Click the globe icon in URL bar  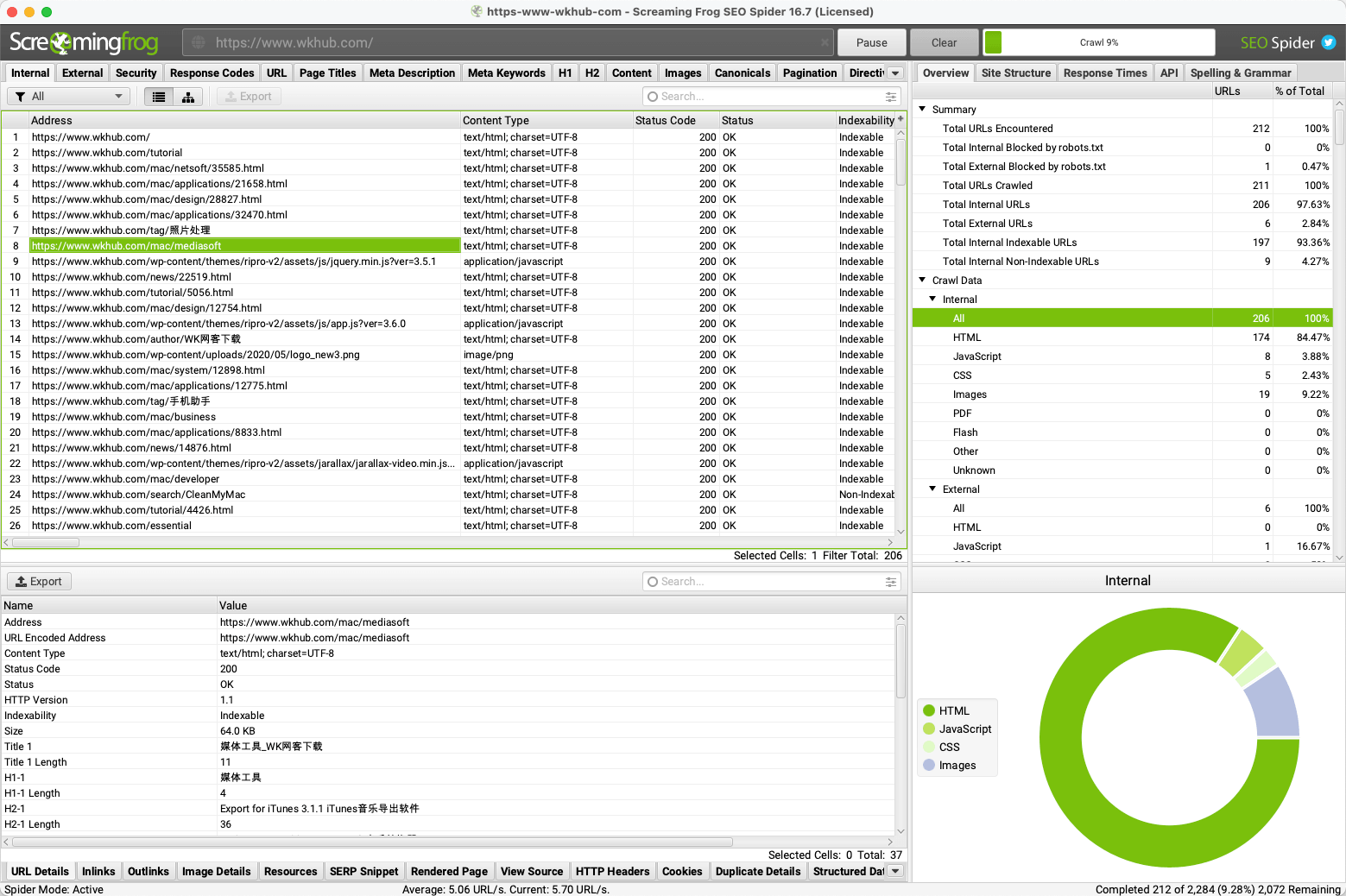coord(199,42)
